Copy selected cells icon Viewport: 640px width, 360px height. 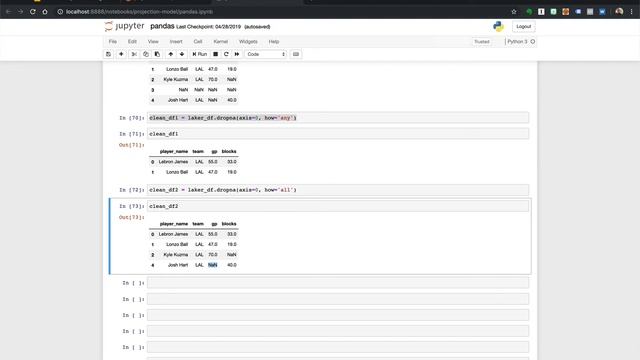[146, 54]
